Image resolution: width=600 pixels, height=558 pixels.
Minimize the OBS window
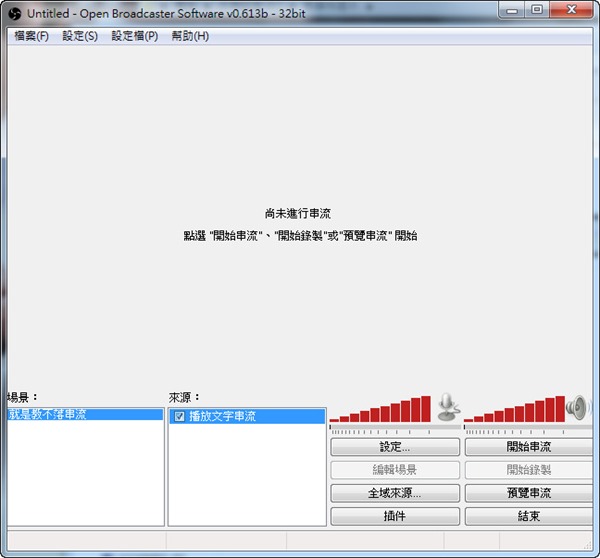pyautogui.click(x=512, y=10)
